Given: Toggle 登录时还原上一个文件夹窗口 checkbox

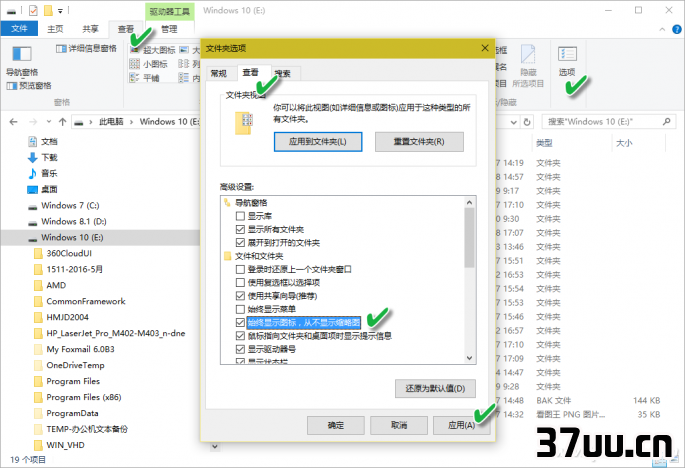Looking at the screenshot, I should pos(240,269).
